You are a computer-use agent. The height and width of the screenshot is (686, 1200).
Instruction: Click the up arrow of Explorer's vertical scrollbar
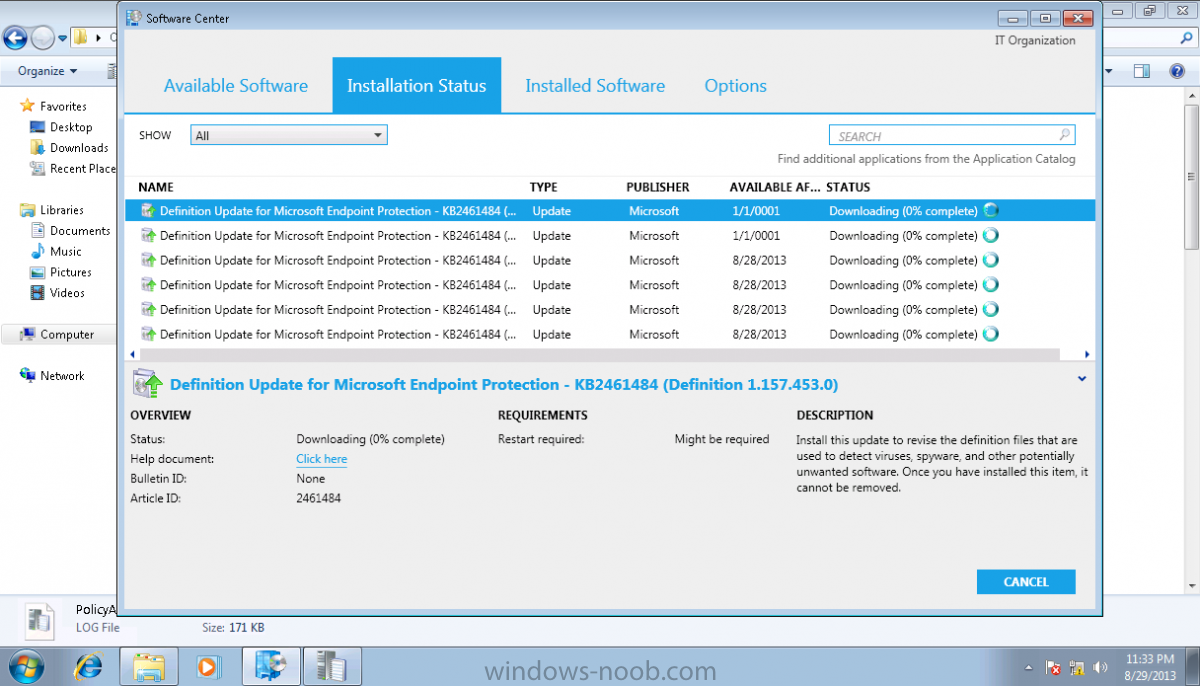click(1191, 94)
